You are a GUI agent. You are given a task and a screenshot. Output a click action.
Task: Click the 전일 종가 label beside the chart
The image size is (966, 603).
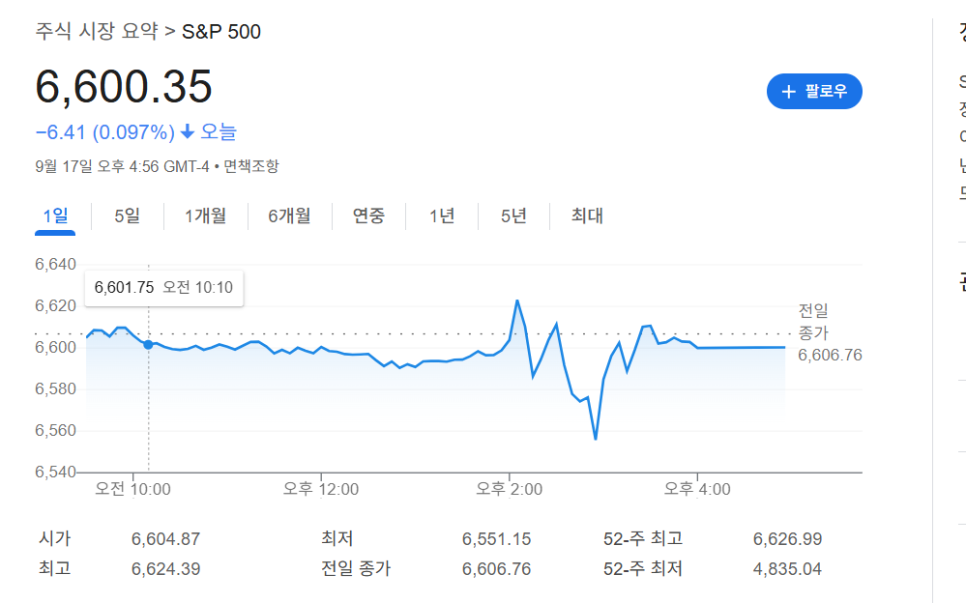(813, 322)
